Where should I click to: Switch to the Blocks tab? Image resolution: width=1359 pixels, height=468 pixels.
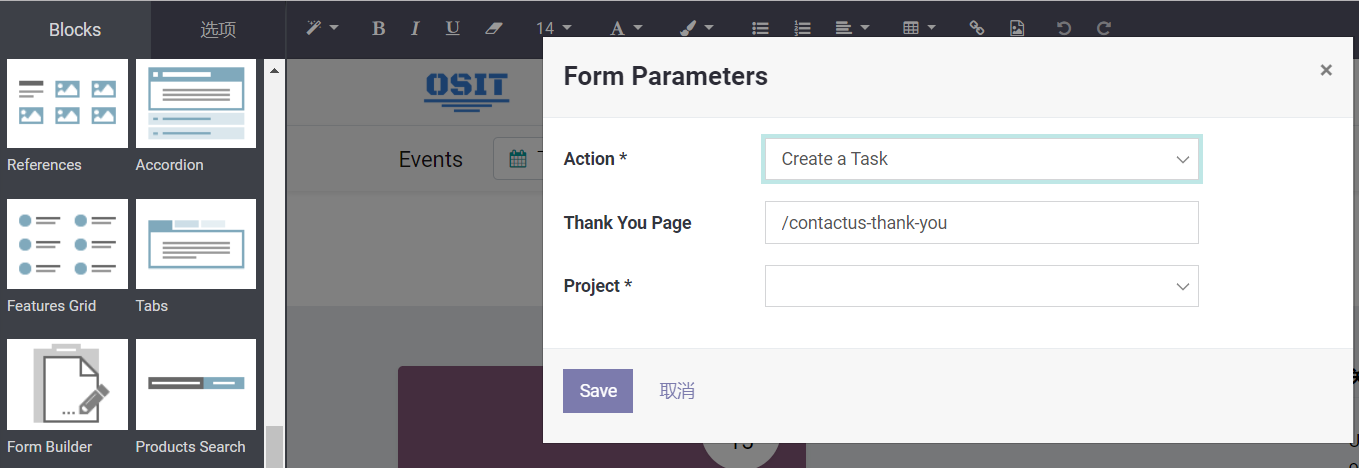[x=75, y=29]
